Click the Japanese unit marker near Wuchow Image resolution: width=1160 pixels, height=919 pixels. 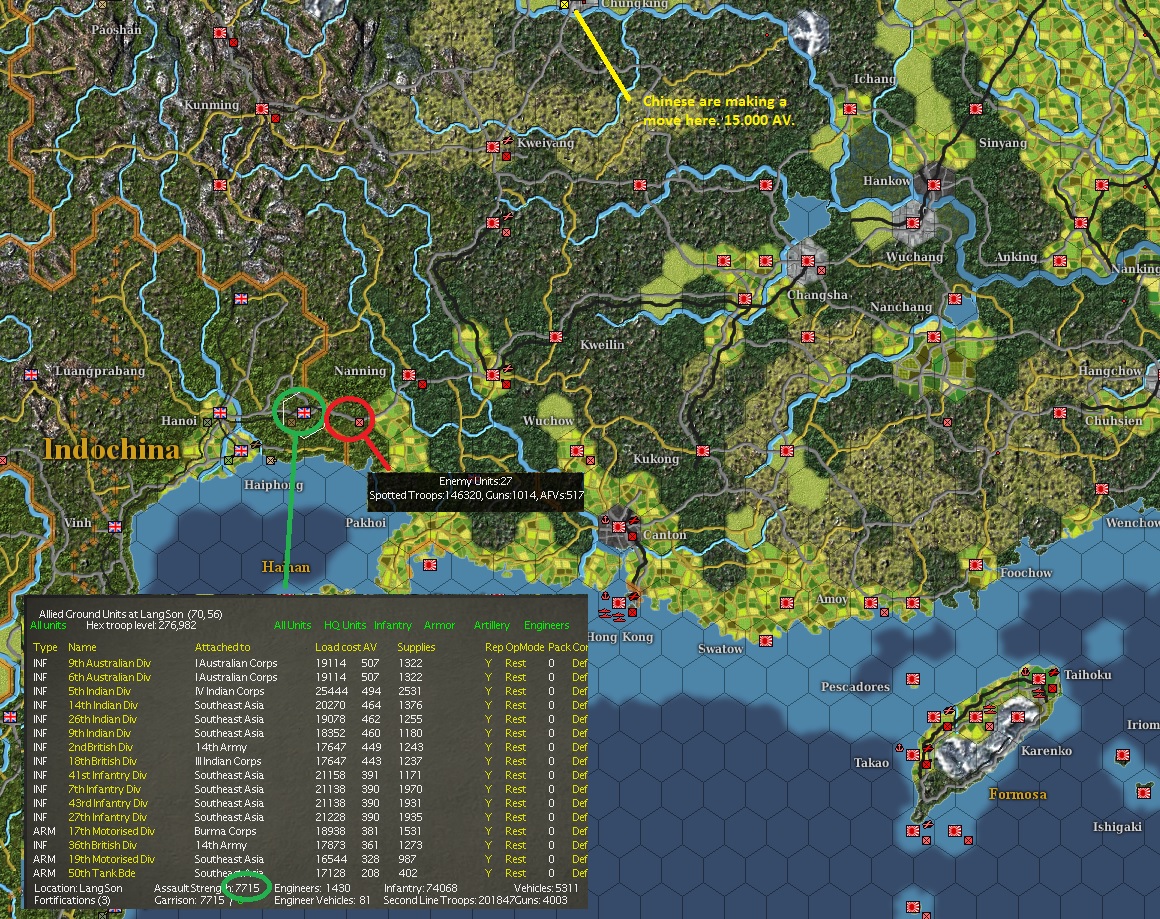(577, 451)
